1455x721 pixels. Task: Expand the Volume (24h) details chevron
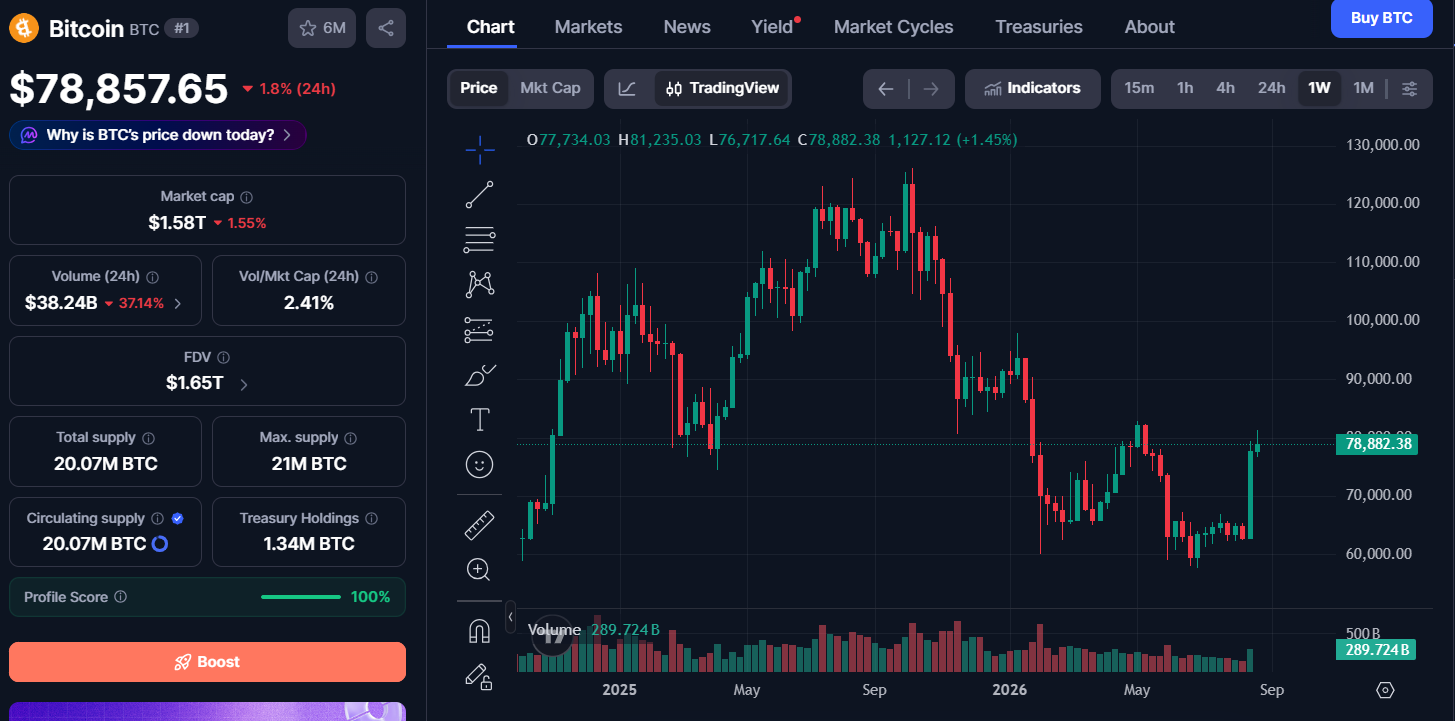point(178,303)
